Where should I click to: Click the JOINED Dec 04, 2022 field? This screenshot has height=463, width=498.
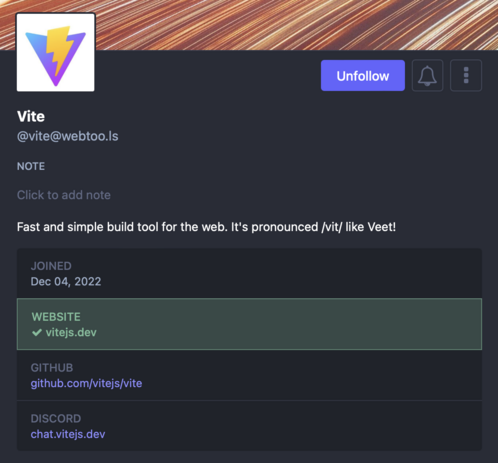tap(249, 273)
